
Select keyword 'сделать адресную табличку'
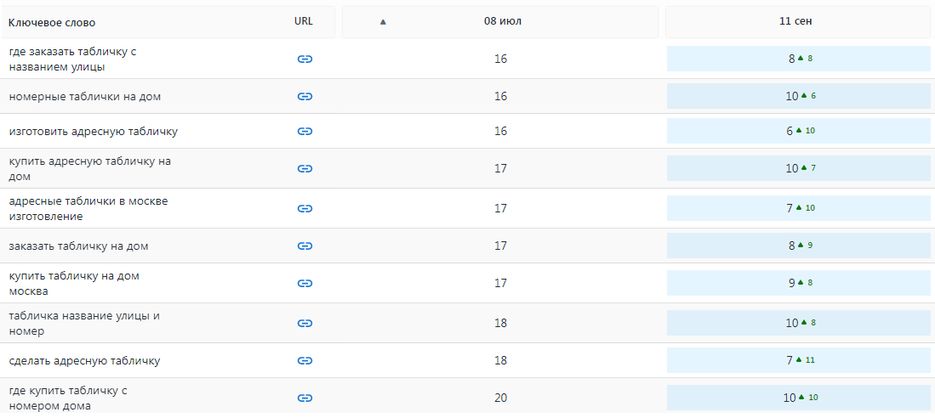[x=84, y=361]
